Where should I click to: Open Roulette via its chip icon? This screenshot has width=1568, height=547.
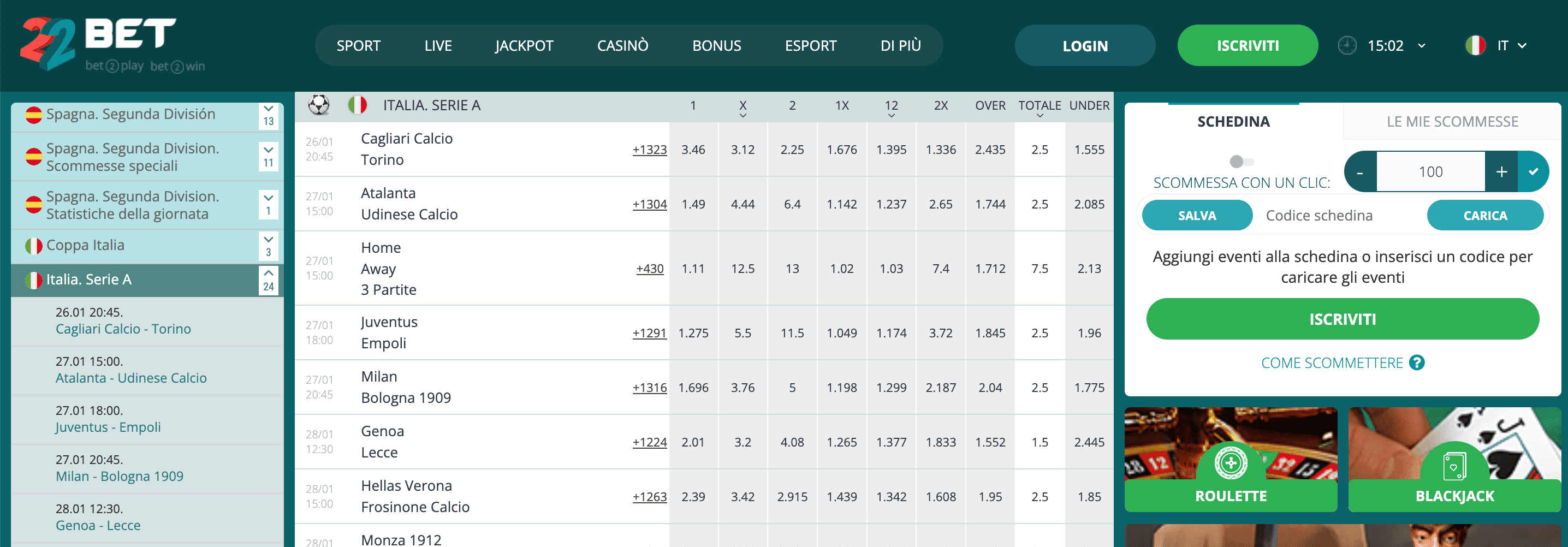click(1230, 463)
